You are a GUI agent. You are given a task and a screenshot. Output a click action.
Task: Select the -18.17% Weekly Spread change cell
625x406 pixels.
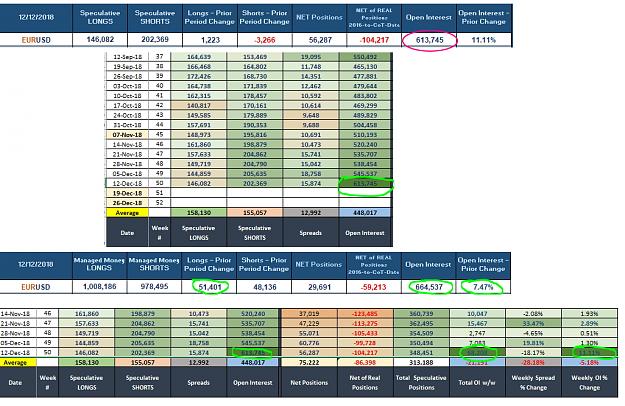(533, 353)
